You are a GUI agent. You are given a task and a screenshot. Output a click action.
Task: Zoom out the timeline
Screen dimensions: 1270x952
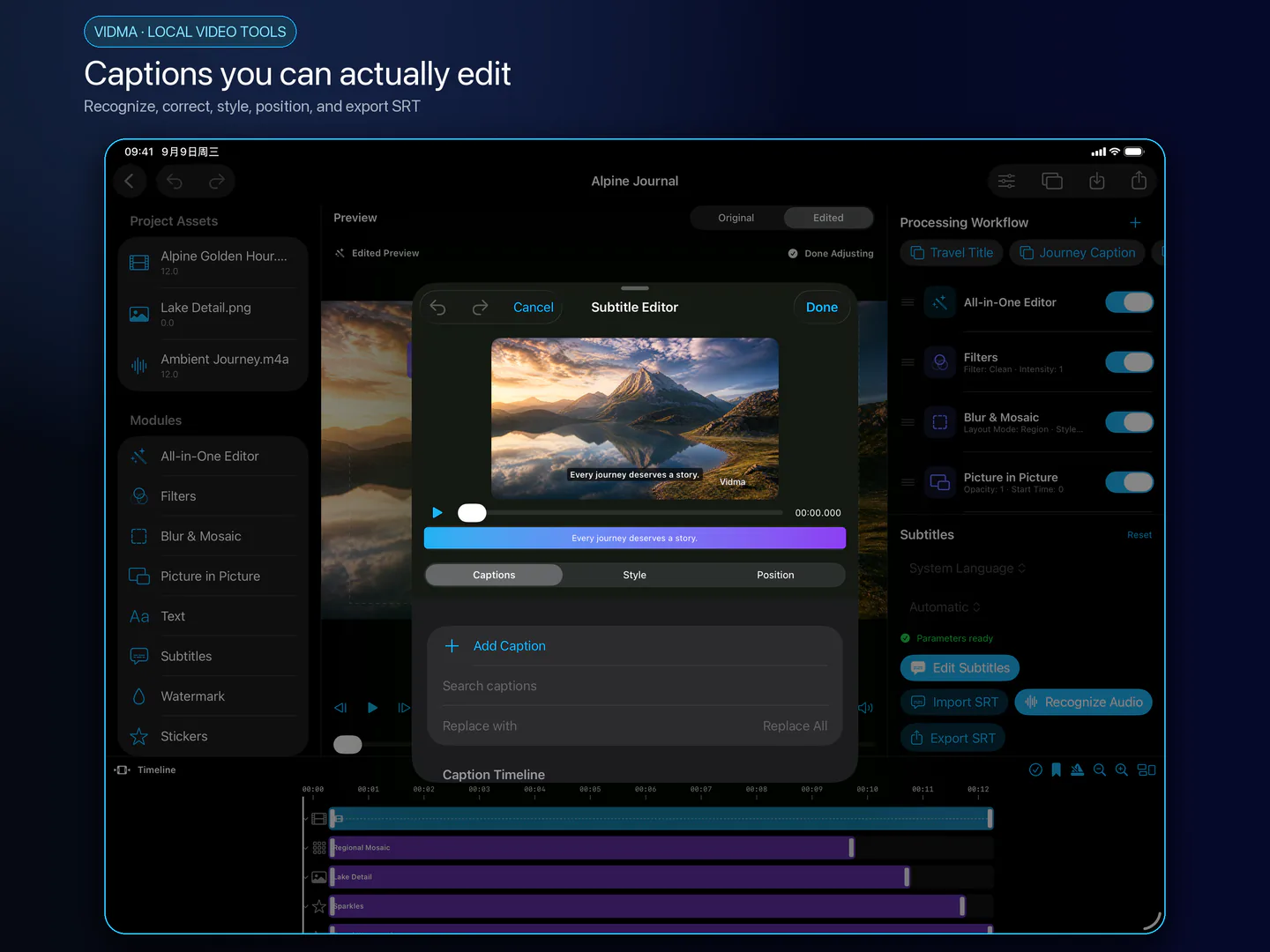pyautogui.click(x=1100, y=770)
